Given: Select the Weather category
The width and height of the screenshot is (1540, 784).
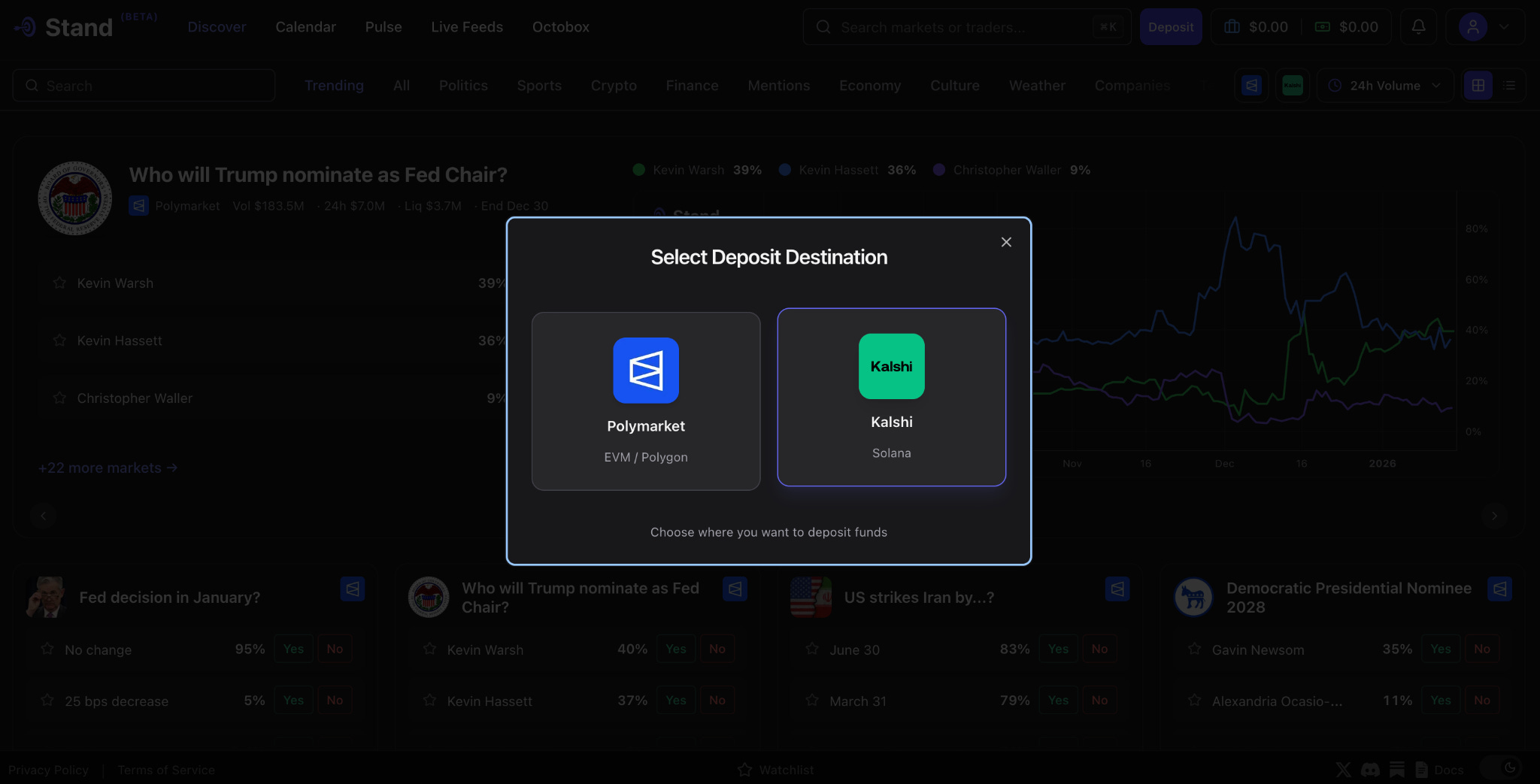Looking at the screenshot, I should pyautogui.click(x=1037, y=86).
